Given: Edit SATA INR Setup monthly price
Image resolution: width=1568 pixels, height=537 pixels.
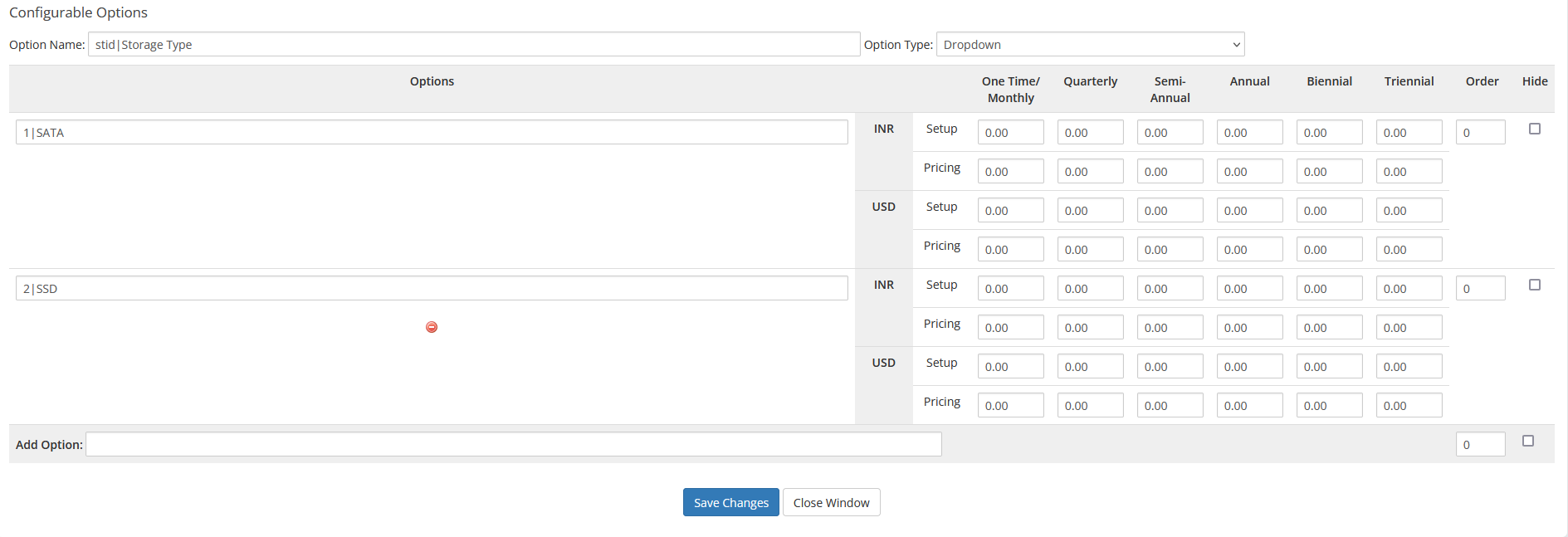Looking at the screenshot, I should tap(1010, 132).
